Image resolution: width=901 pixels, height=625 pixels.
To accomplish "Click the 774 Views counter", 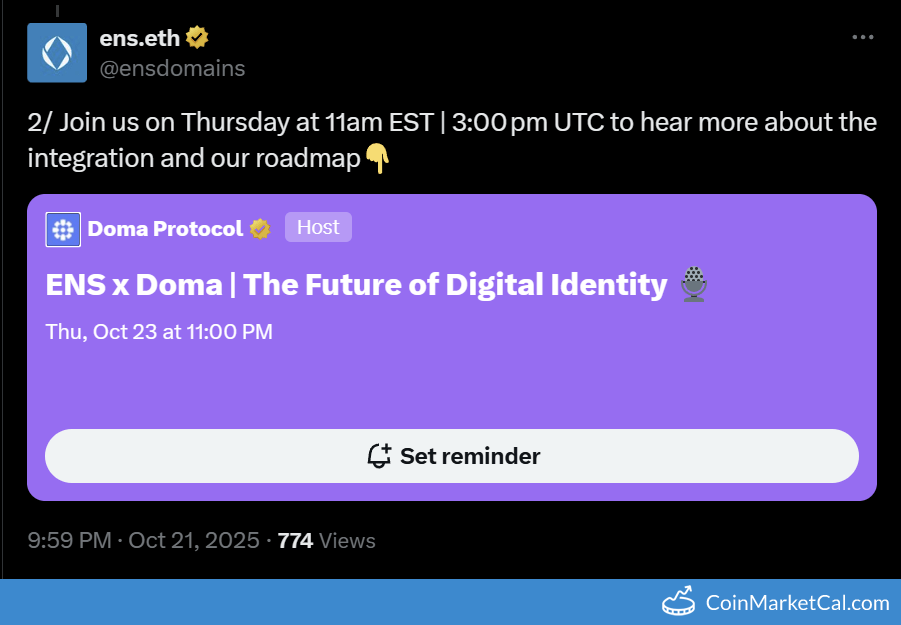I will click(x=326, y=541).
